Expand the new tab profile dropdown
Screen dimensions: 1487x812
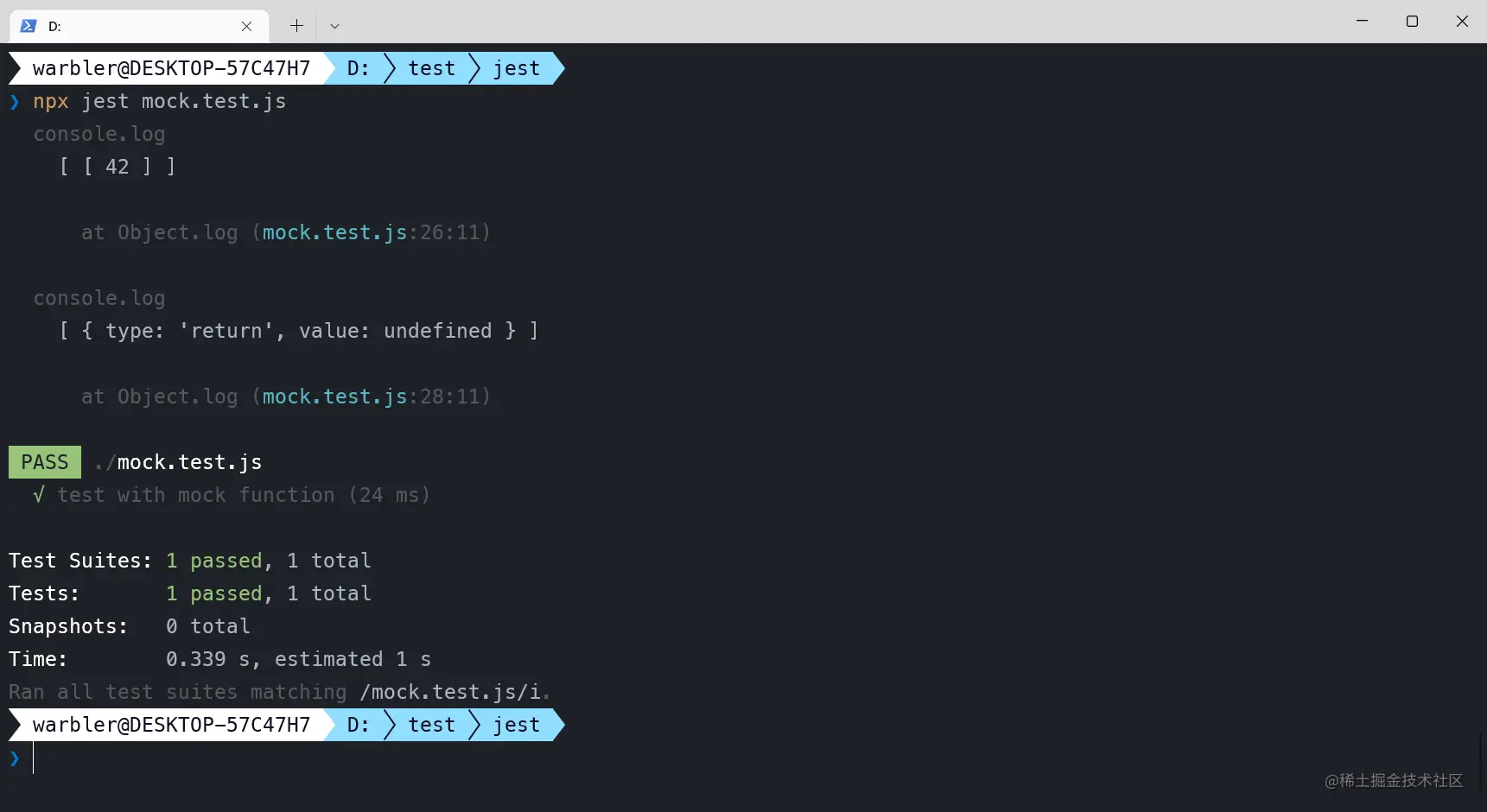pos(334,26)
